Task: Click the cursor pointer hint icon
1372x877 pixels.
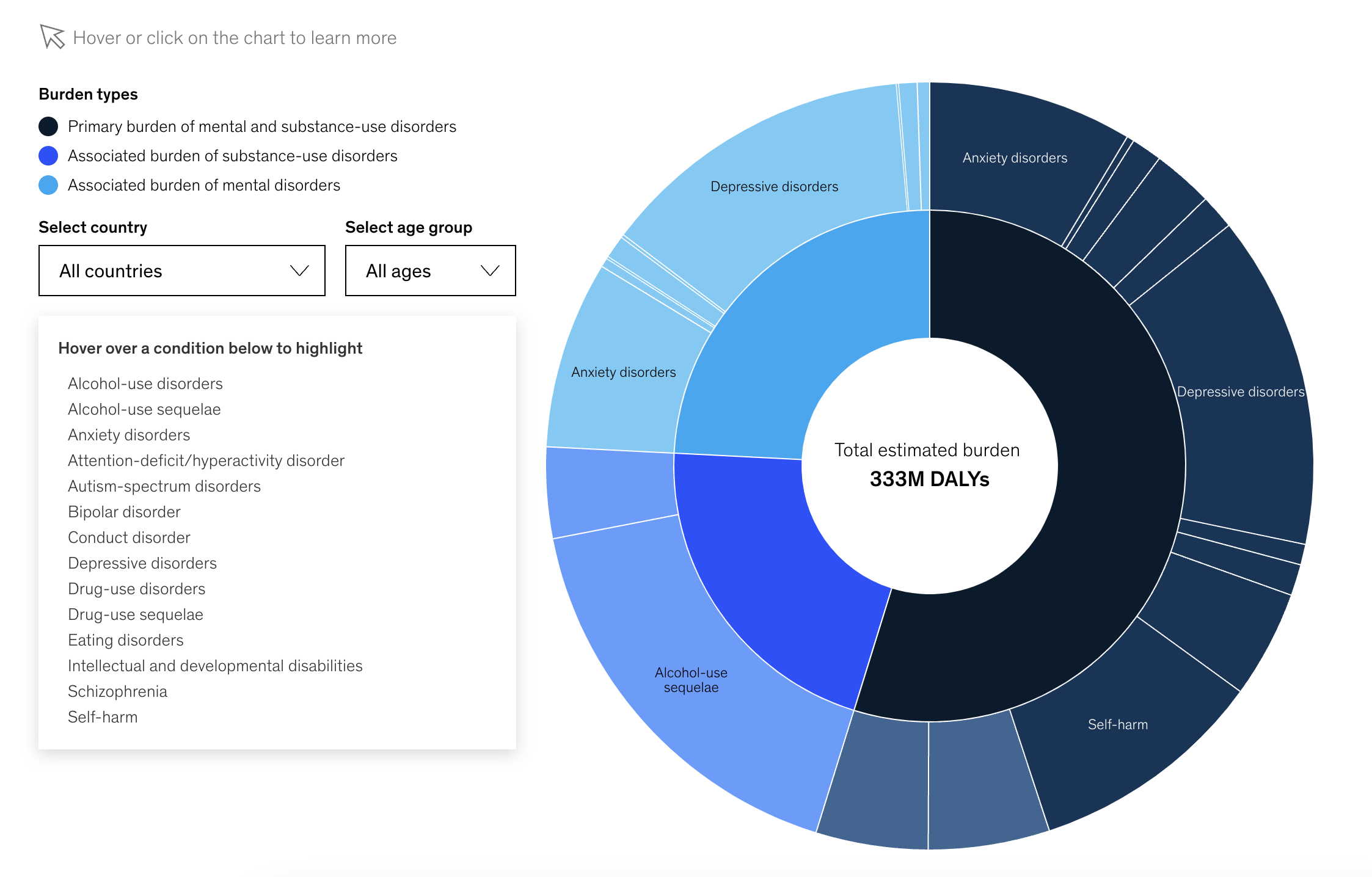Action: [x=52, y=37]
